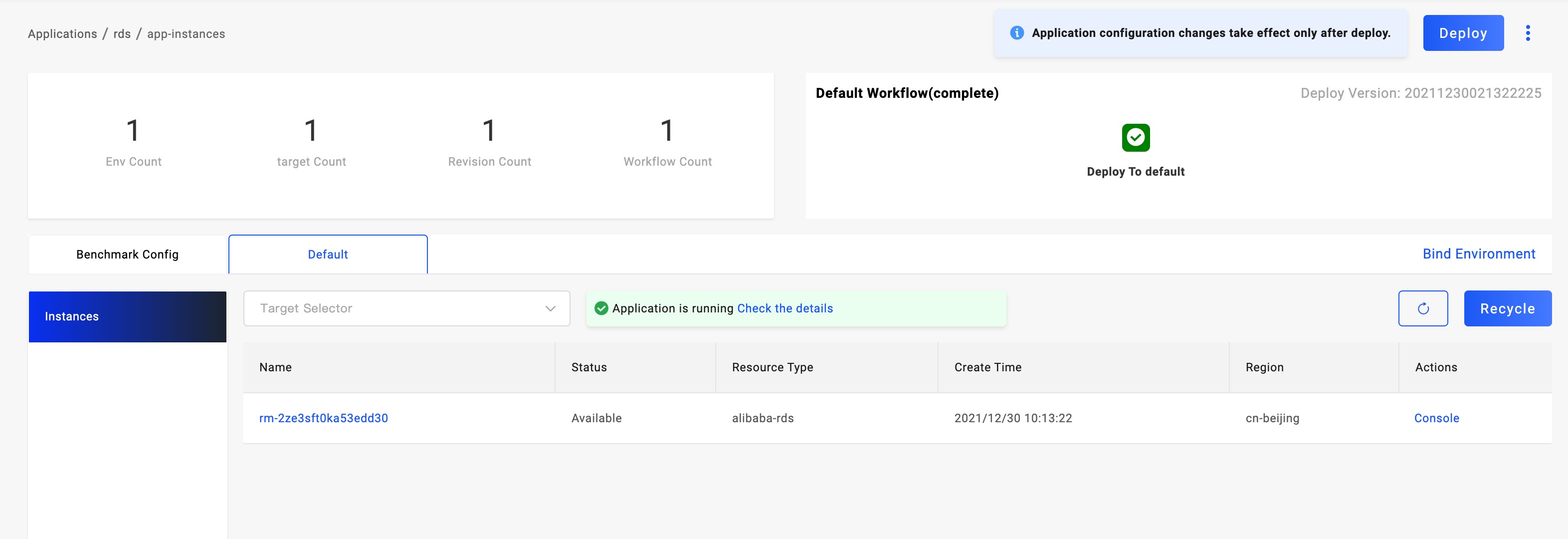Expand the Target Selector dropdown arrow
This screenshot has height=539, width=1568.
550,308
